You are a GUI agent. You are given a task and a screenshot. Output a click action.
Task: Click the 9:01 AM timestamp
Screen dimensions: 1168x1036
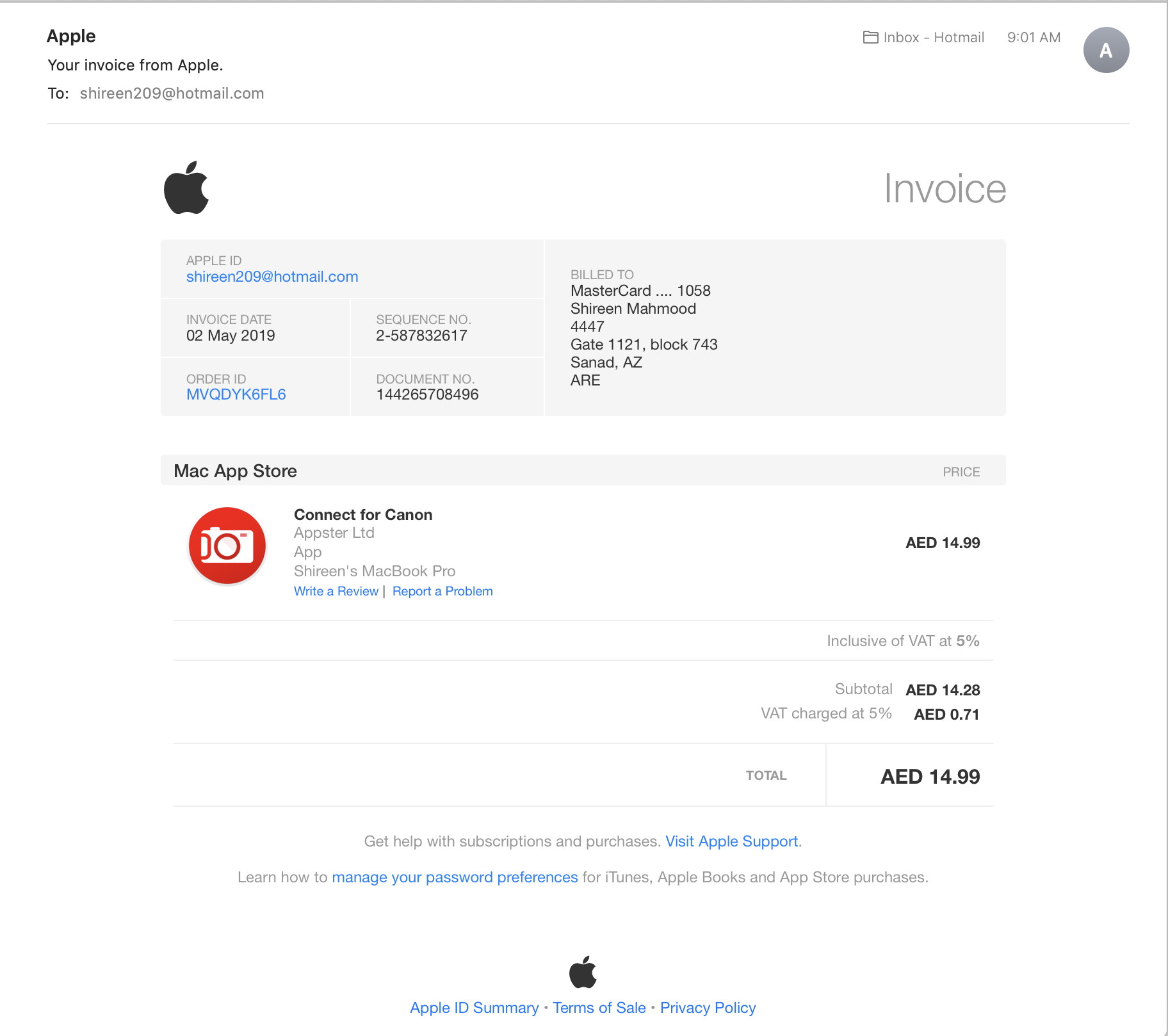(x=1034, y=37)
